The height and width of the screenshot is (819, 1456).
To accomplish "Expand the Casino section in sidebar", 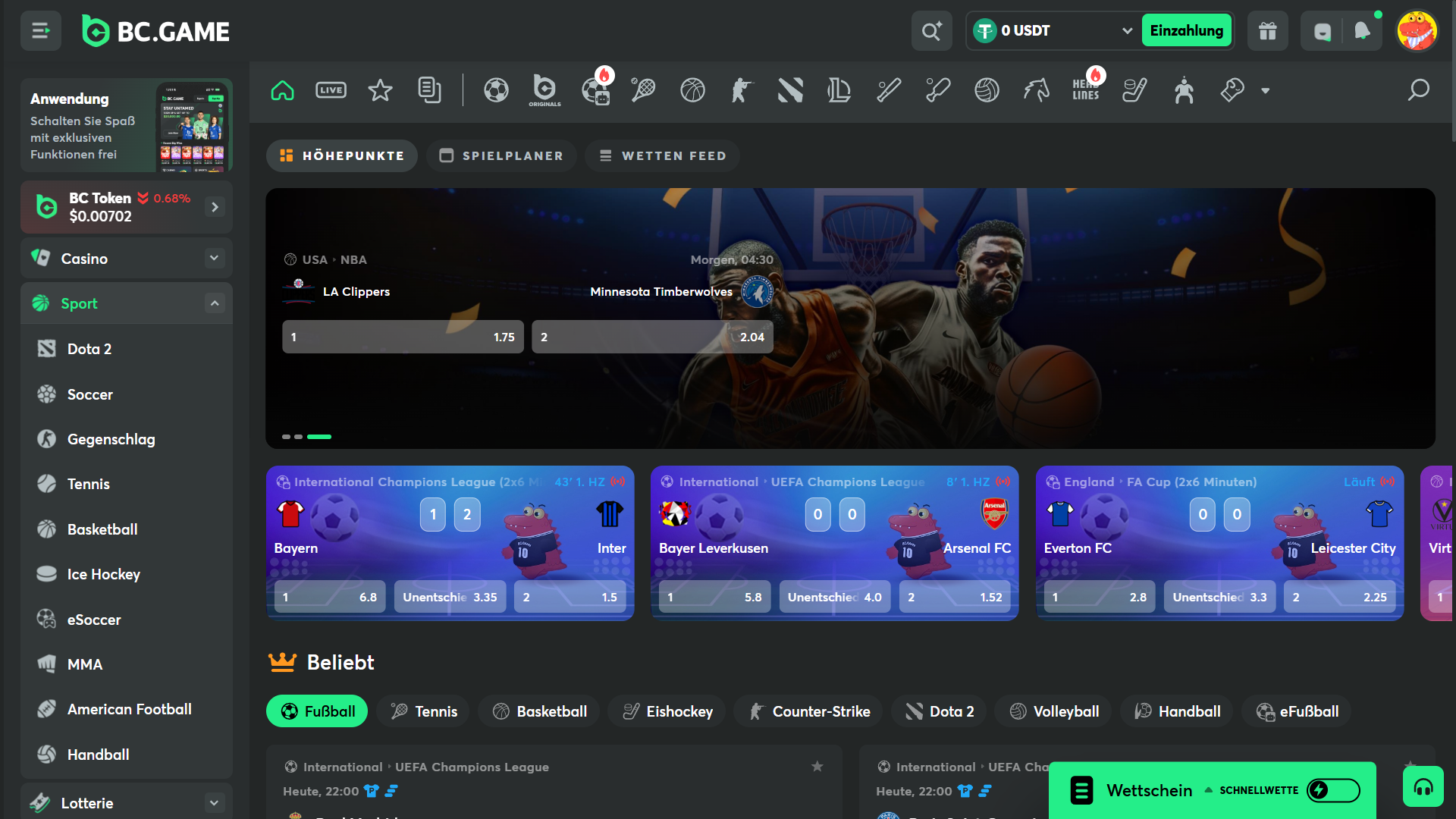I will point(213,259).
